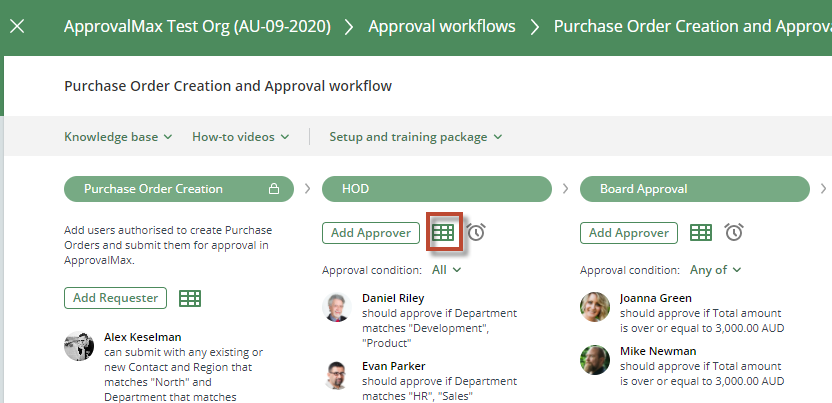Click Joanna Green's Total amount condition
This screenshot has width=832, height=403.
(x=702, y=321)
